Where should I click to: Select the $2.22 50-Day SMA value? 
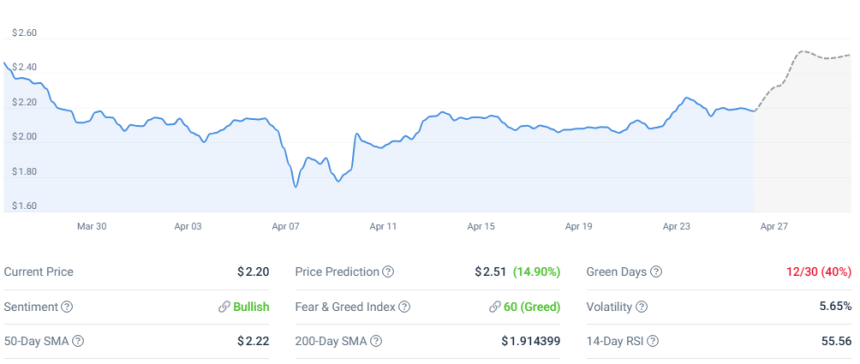pos(253,341)
